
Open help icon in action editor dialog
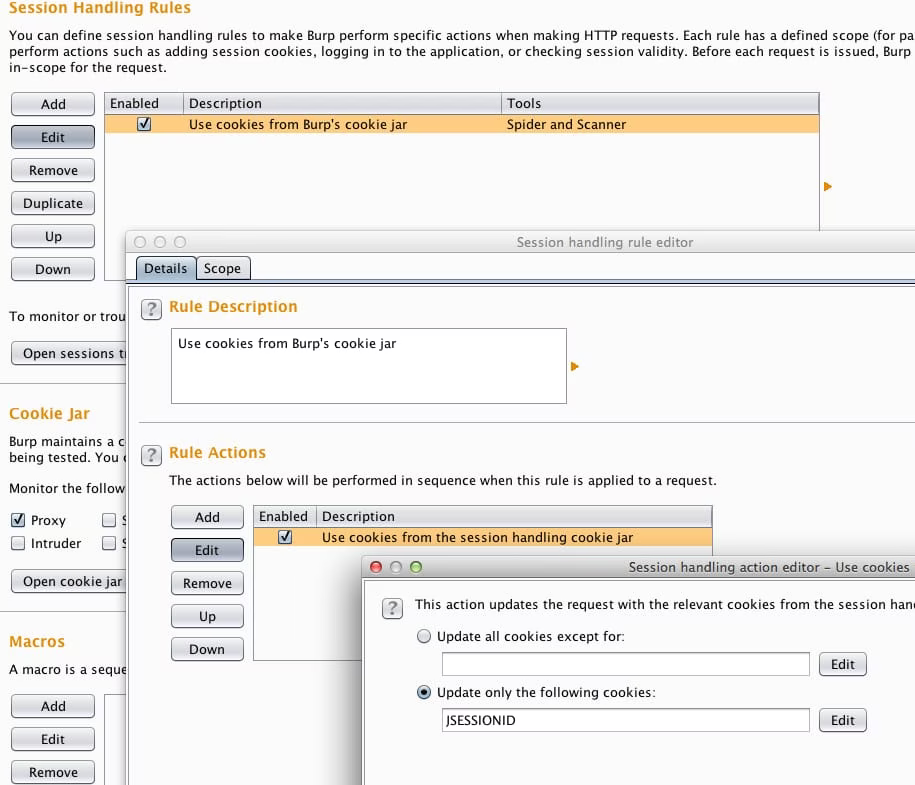pyautogui.click(x=392, y=608)
